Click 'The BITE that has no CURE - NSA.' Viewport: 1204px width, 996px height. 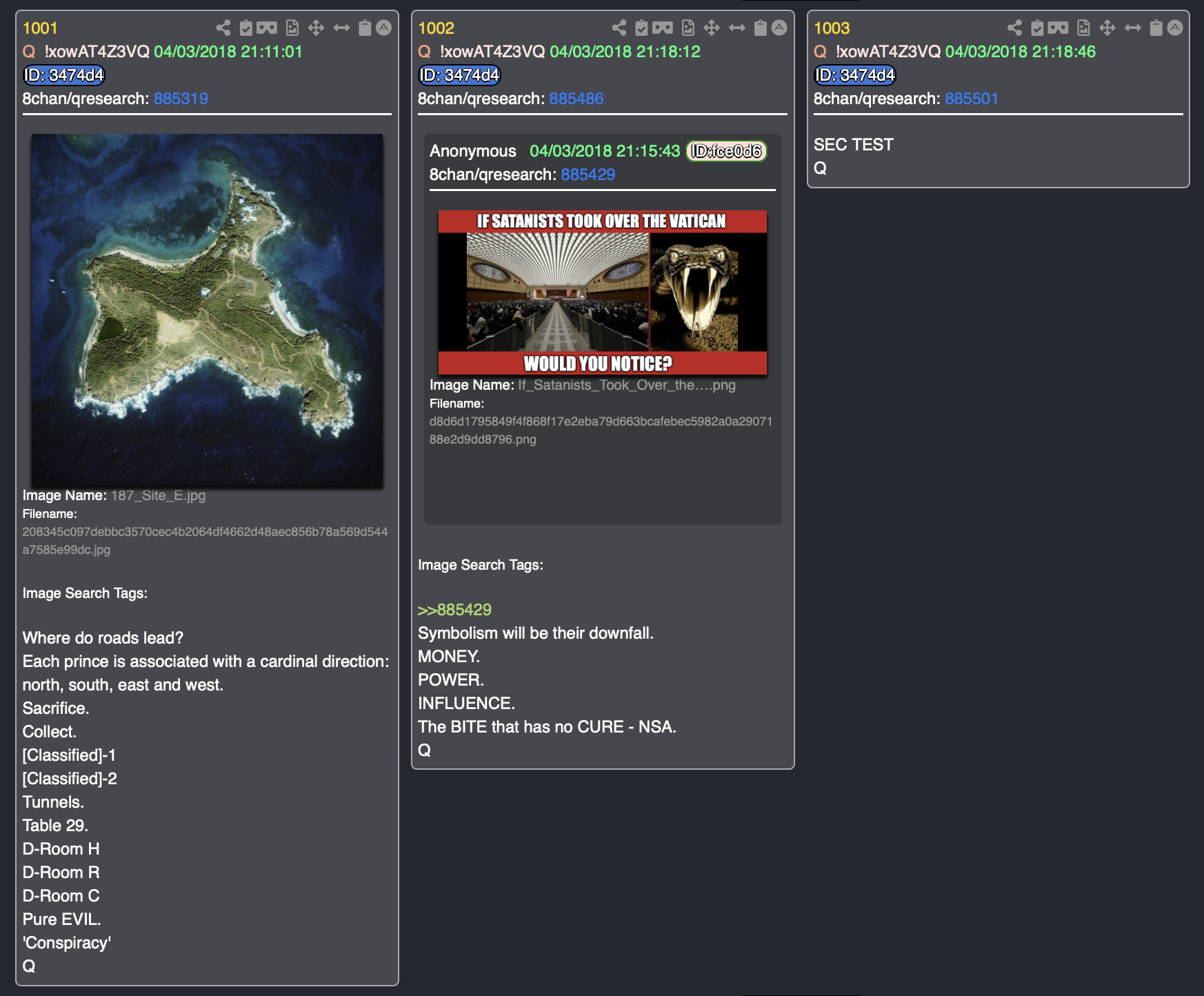(x=547, y=727)
